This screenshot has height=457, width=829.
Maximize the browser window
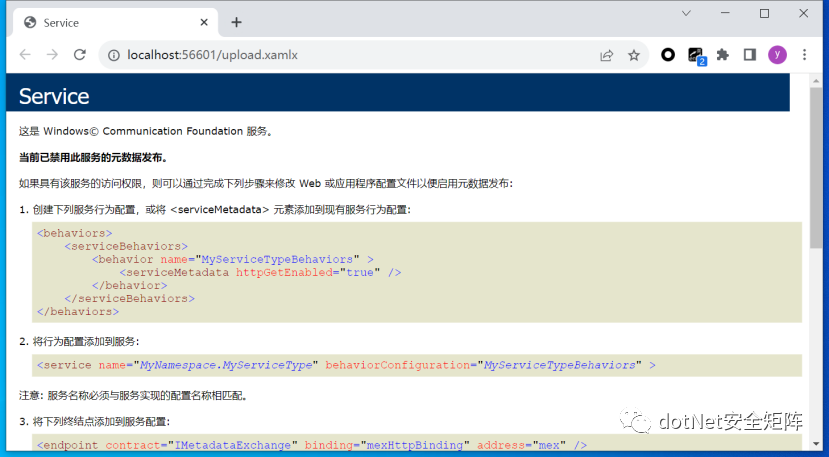[x=764, y=14]
